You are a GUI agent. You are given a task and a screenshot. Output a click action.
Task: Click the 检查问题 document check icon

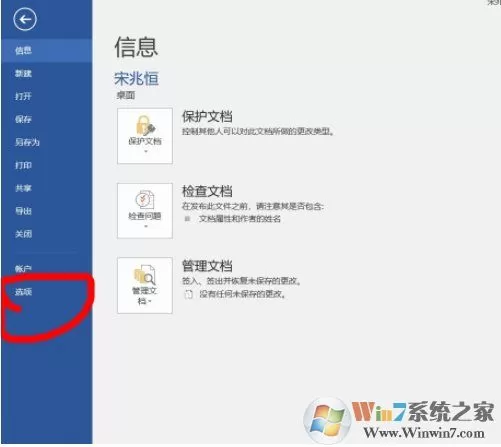tap(145, 200)
